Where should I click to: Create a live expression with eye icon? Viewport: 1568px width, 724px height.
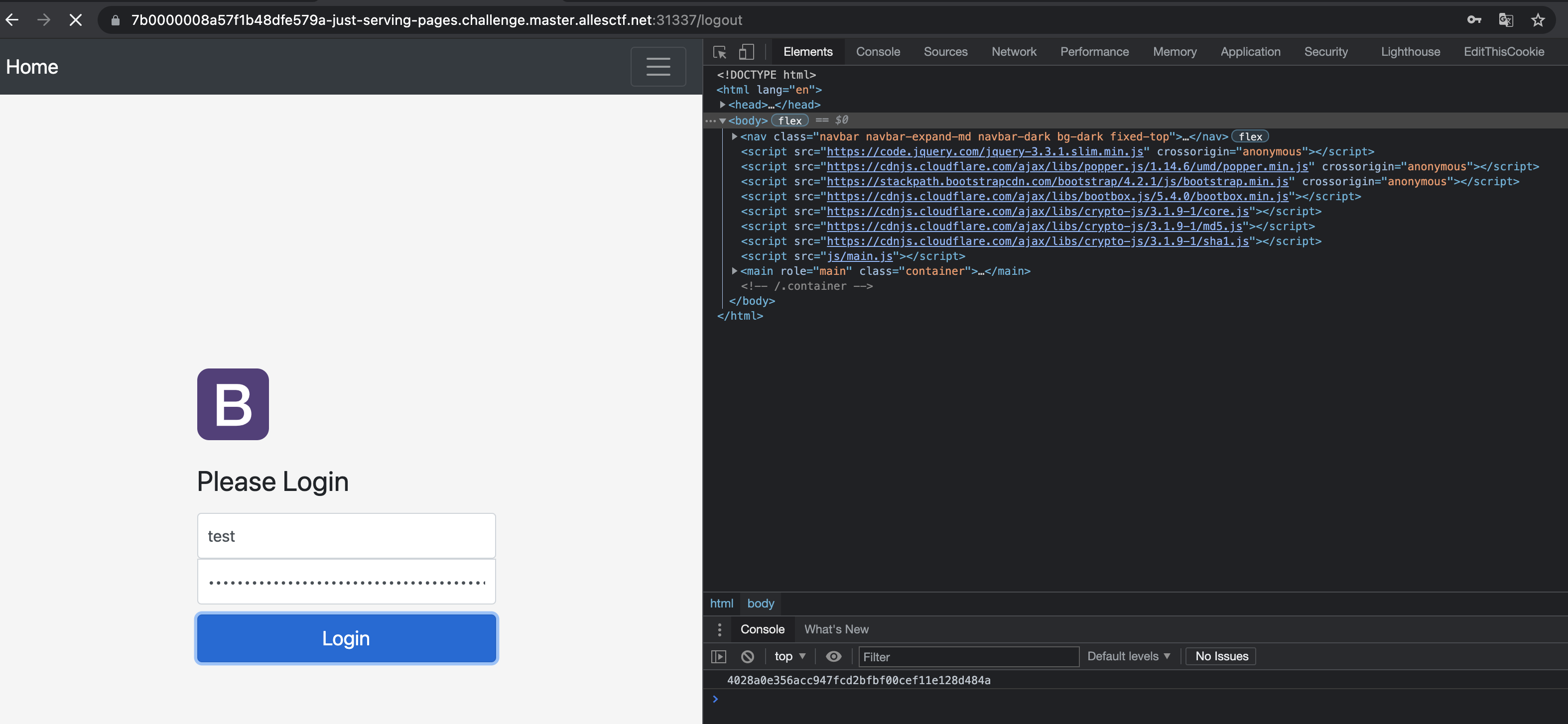[833, 656]
